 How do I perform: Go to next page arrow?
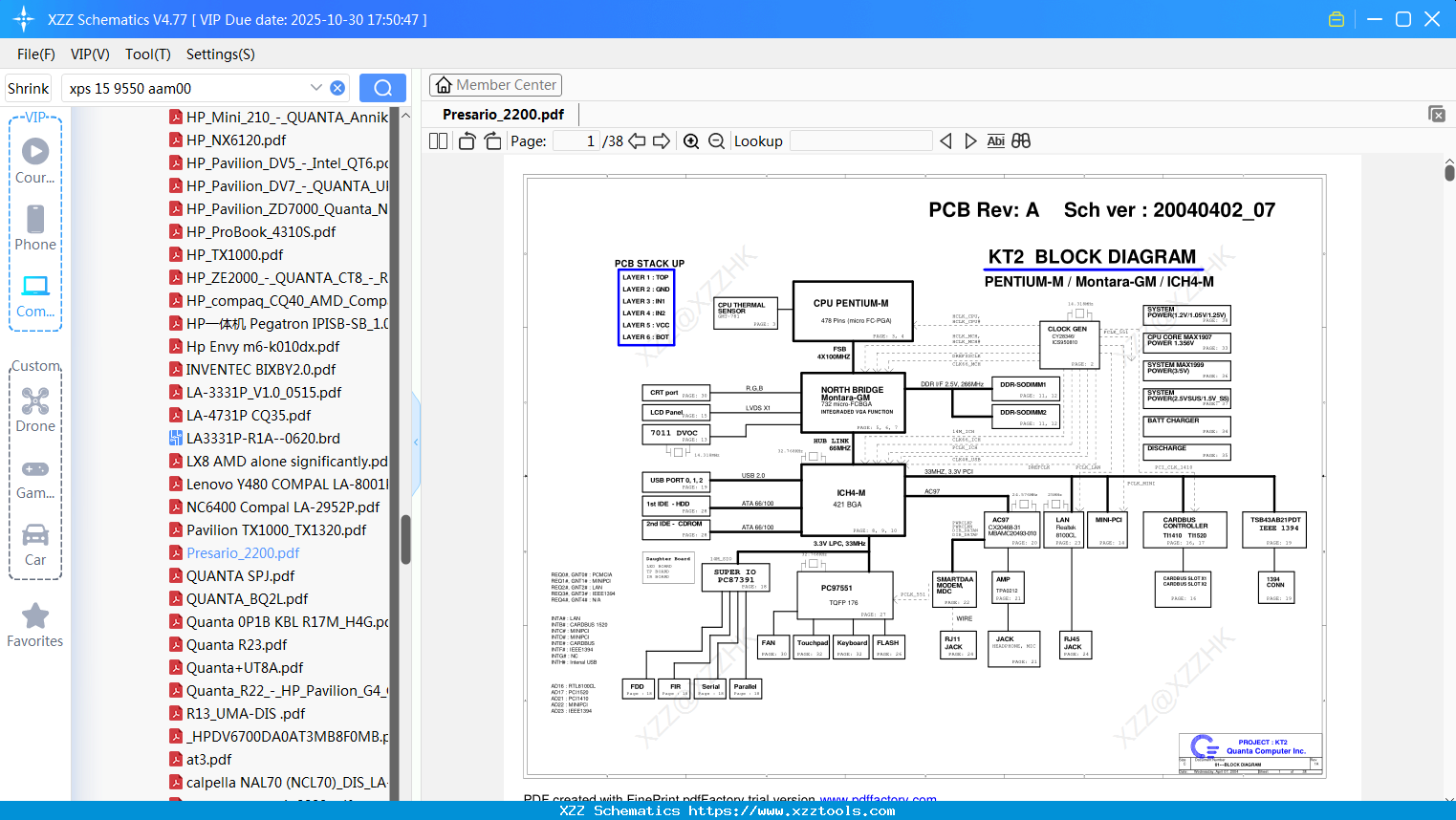662,141
